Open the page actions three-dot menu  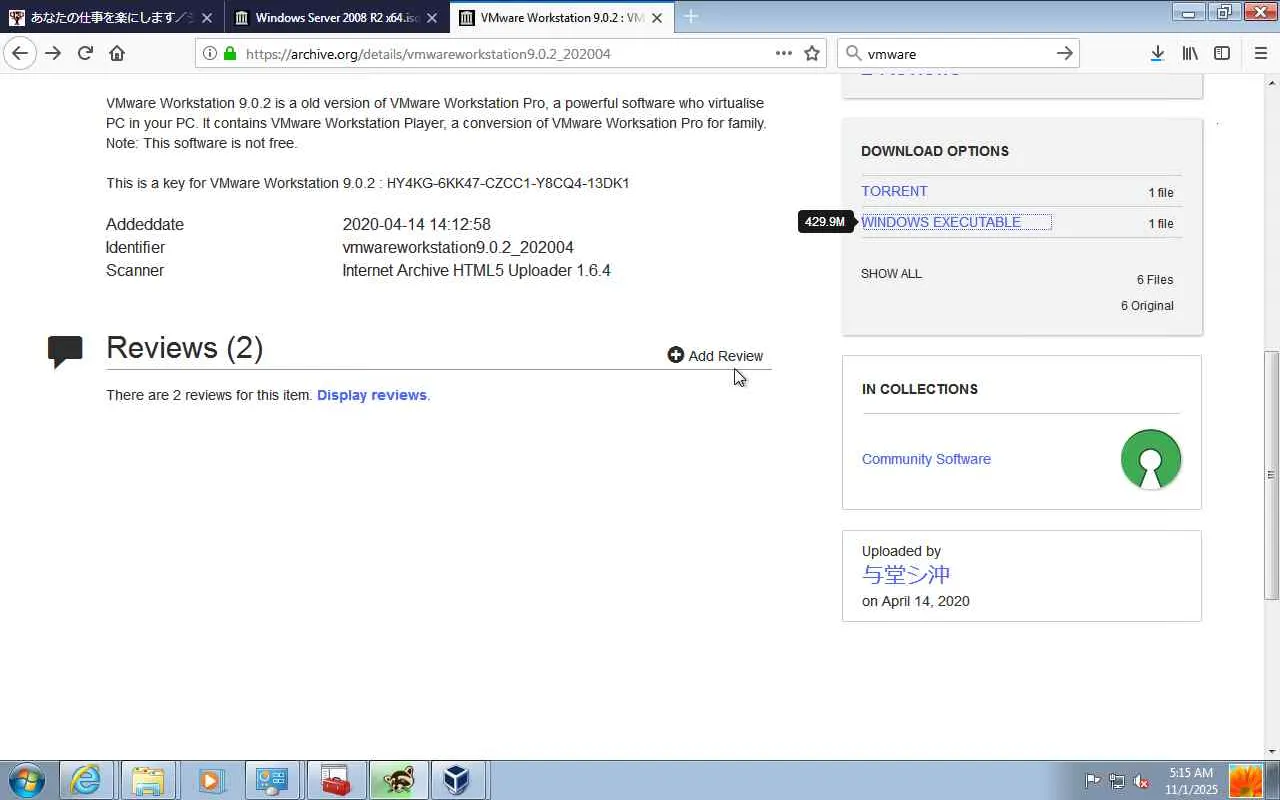784,54
